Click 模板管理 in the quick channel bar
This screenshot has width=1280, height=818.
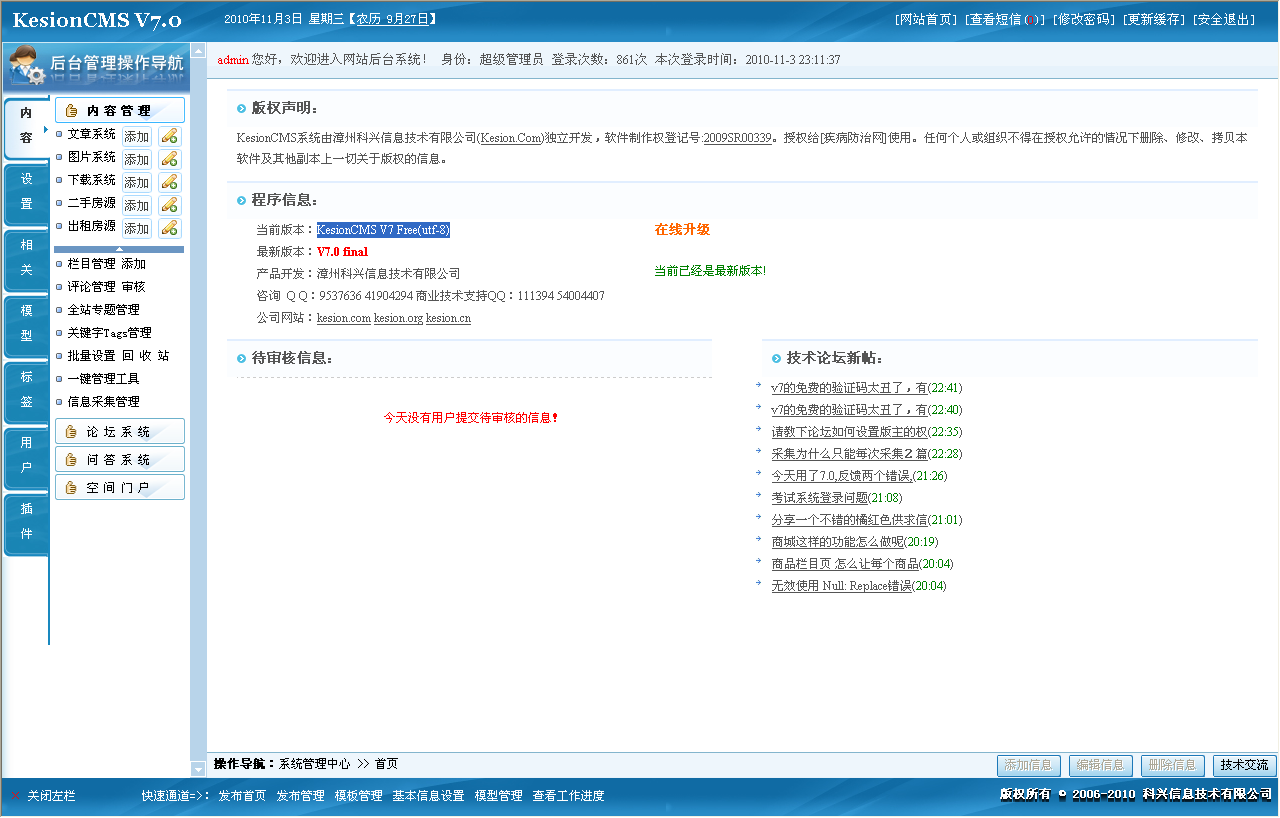click(x=358, y=796)
